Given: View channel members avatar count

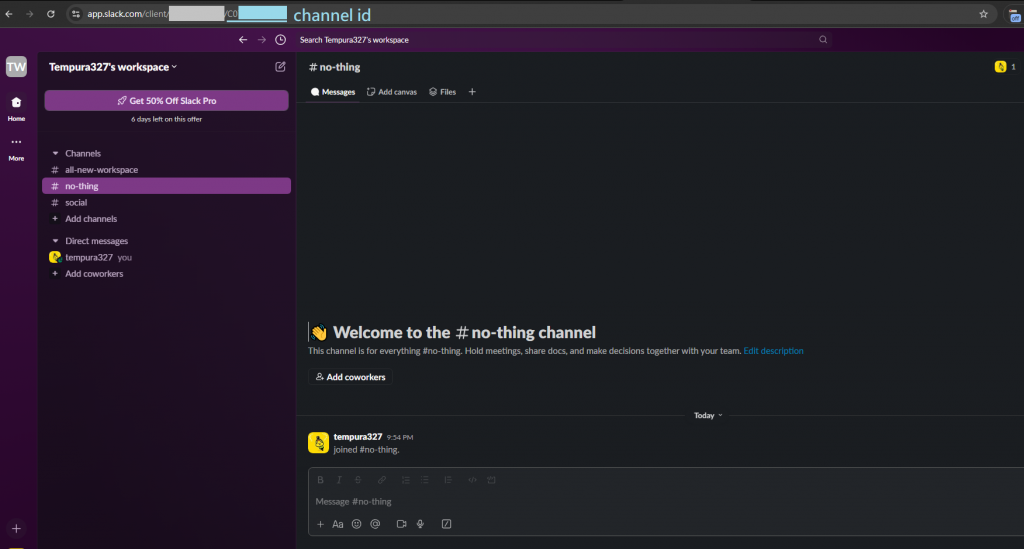Looking at the screenshot, I should [1005, 67].
